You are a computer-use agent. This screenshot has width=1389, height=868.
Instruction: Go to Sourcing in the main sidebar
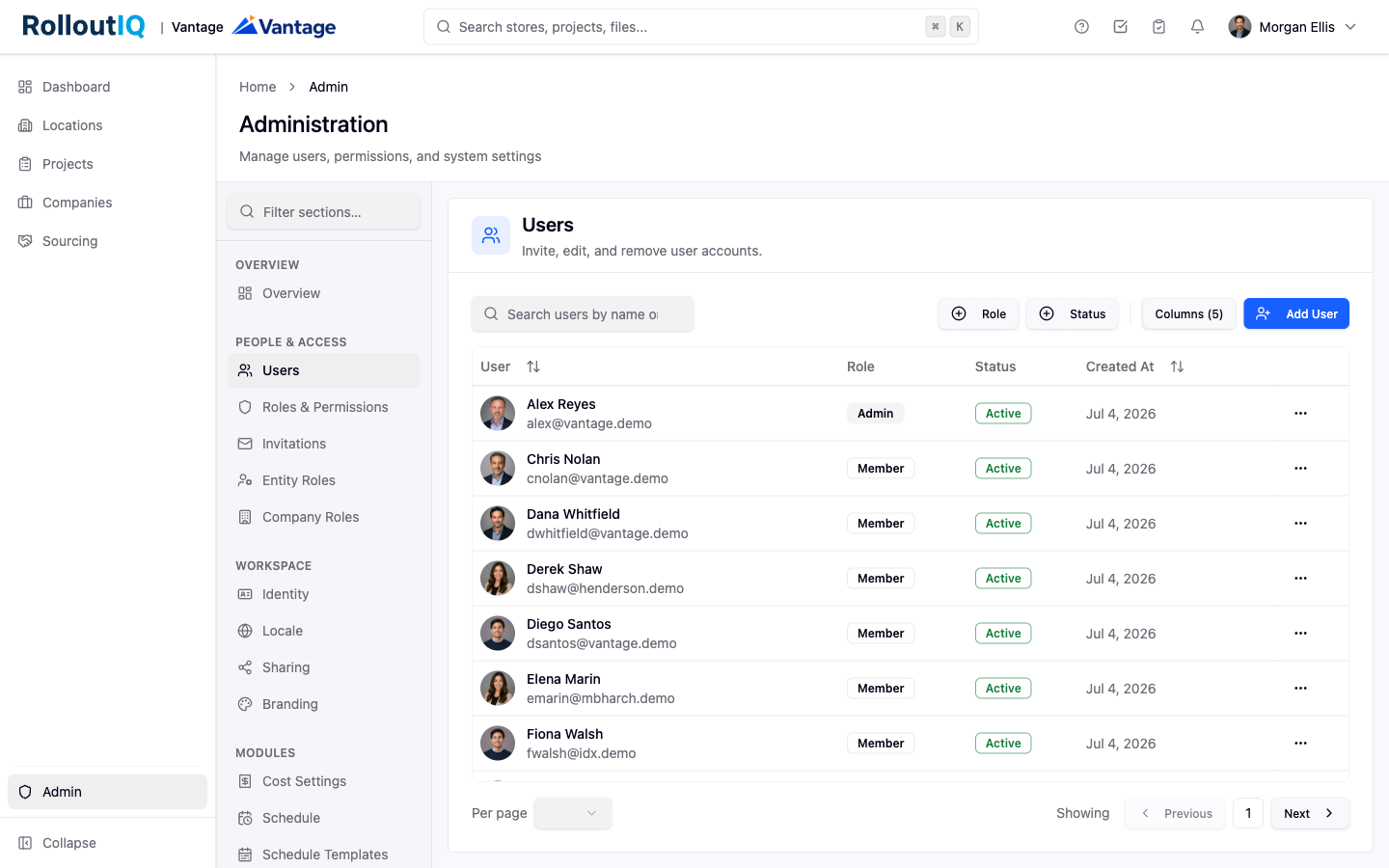point(107,241)
